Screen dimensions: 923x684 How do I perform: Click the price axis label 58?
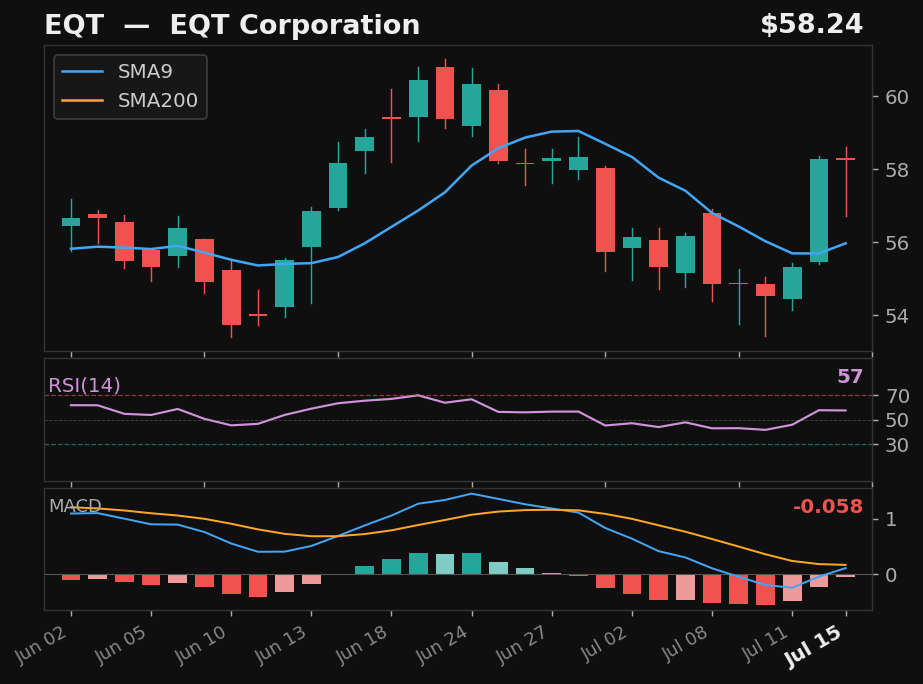click(897, 170)
